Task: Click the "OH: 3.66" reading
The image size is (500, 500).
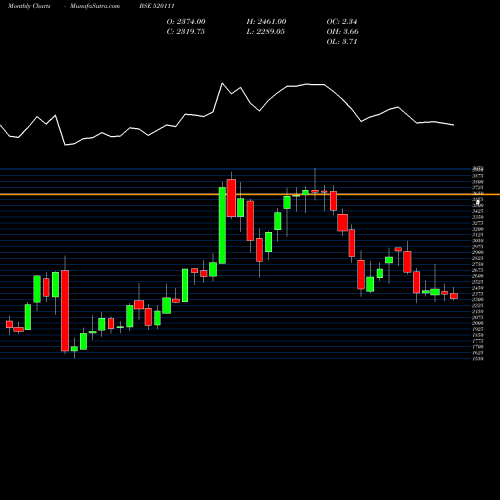Action: [343, 32]
